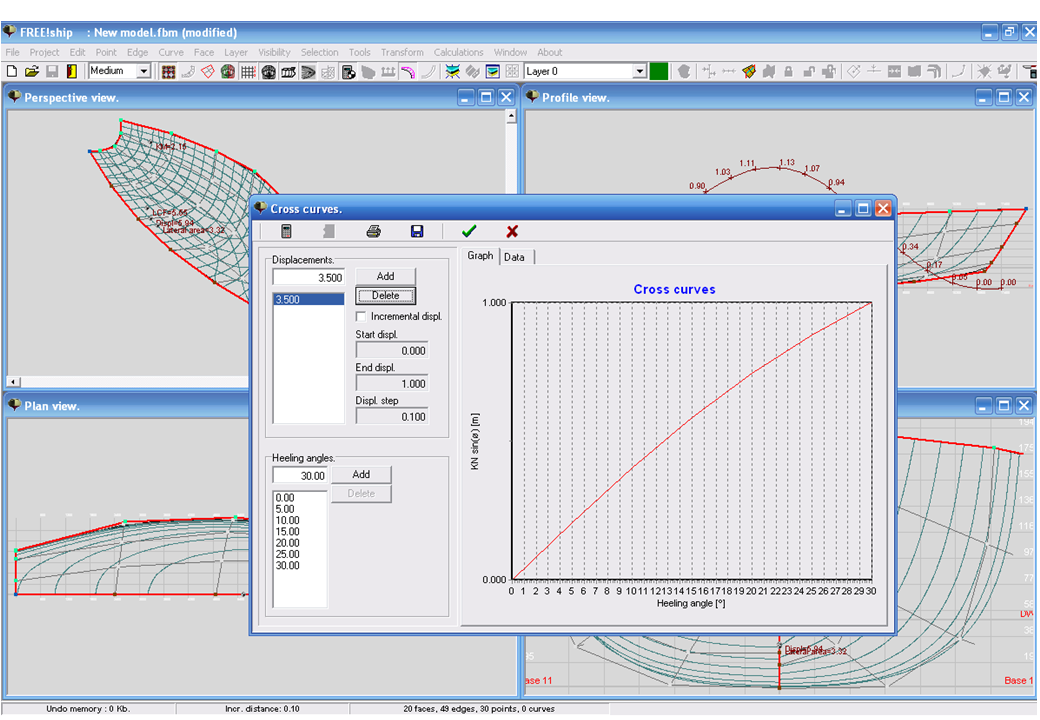Save cross curves with the floppy icon
This screenshot has height=720, width=1040.
pos(417,231)
